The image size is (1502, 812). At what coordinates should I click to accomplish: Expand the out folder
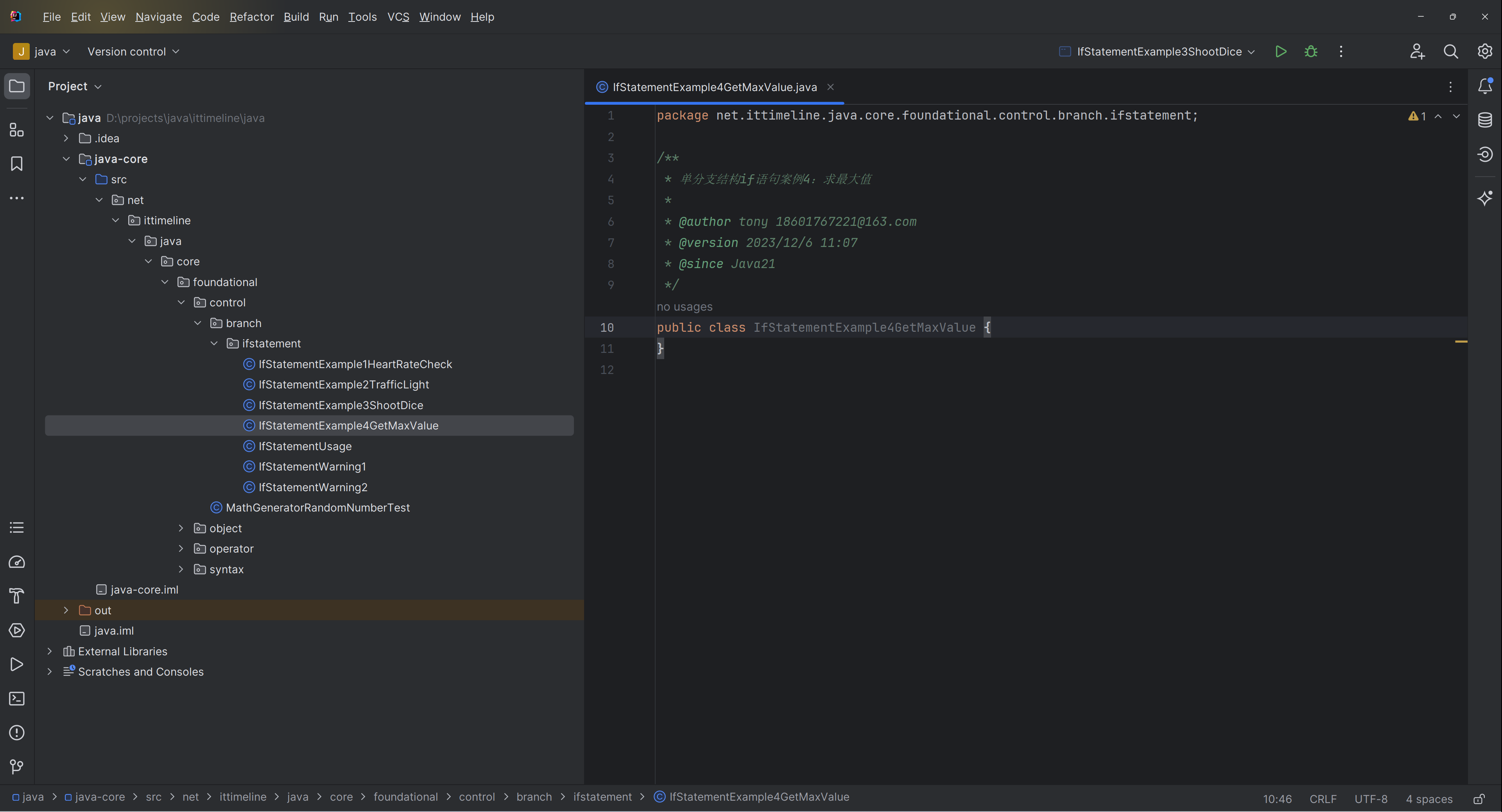(x=66, y=610)
